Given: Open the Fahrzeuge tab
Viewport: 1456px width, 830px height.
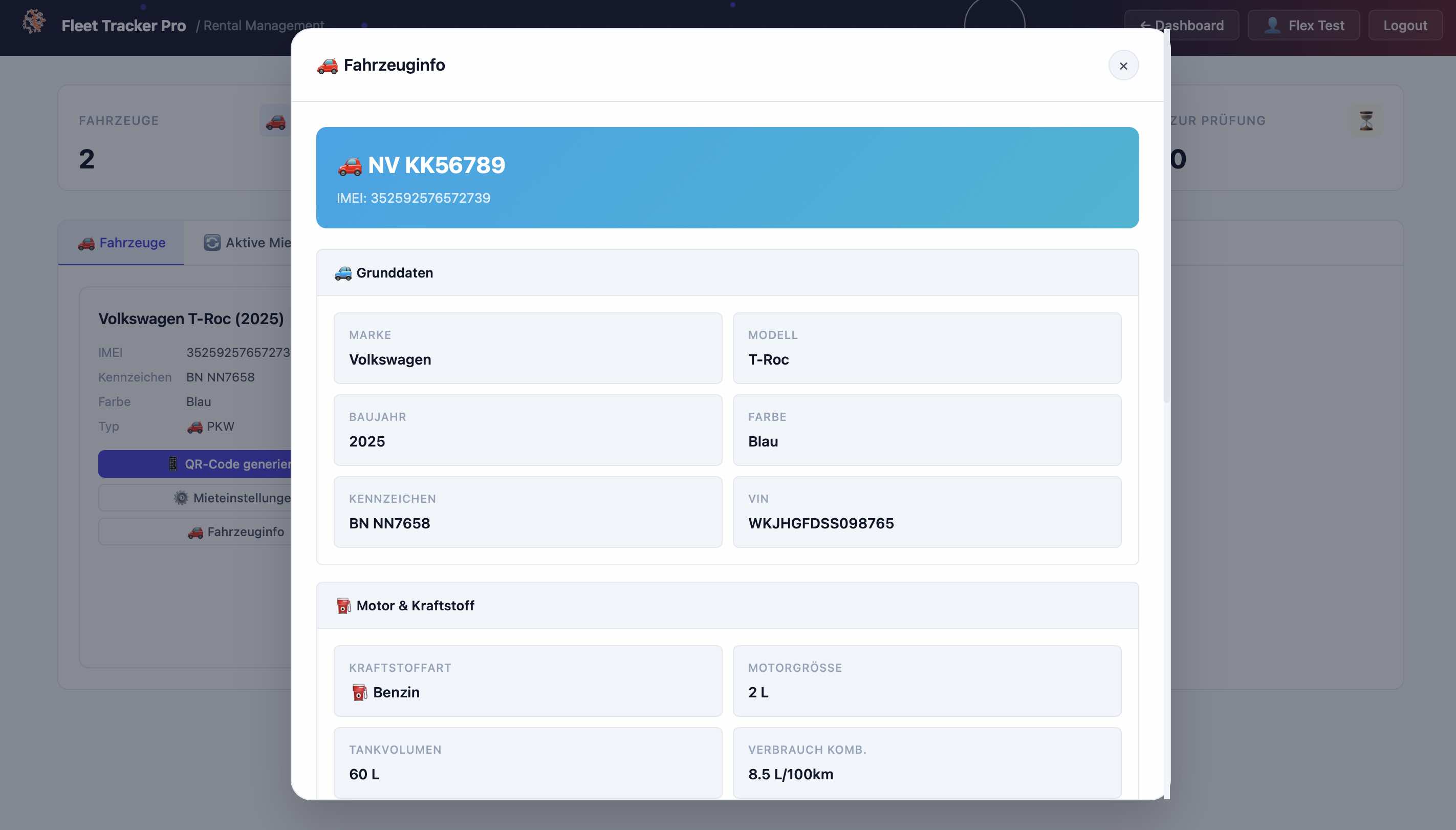Looking at the screenshot, I should click(121, 243).
